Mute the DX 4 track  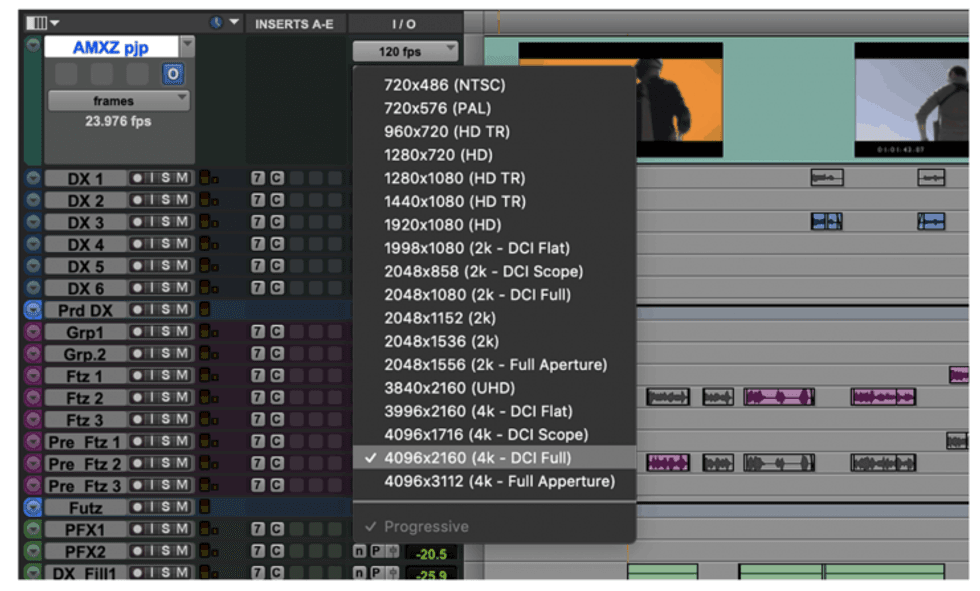click(182, 244)
